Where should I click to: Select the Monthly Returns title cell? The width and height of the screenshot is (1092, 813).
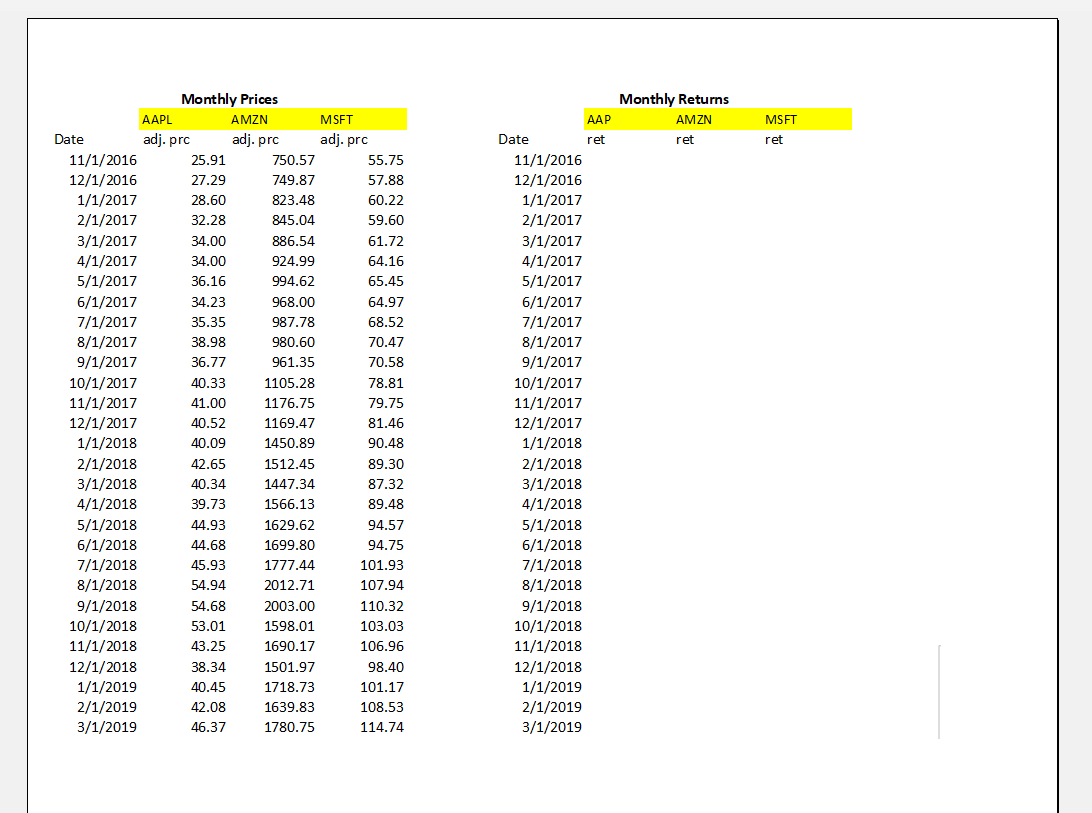675,99
